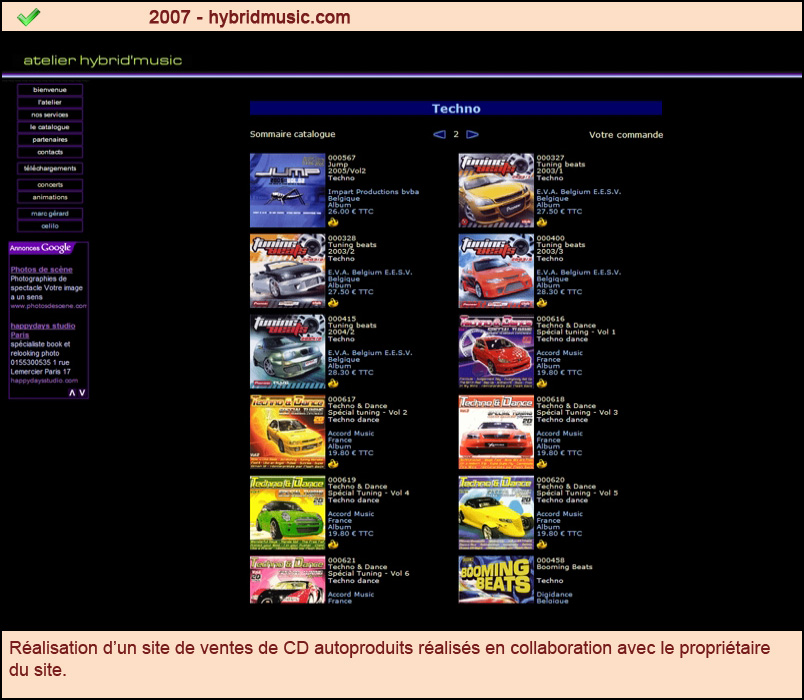Image resolution: width=804 pixels, height=700 pixels.
Task: Open the Tuning beats 2003/3 red car cover
Action: click(496, 271)
